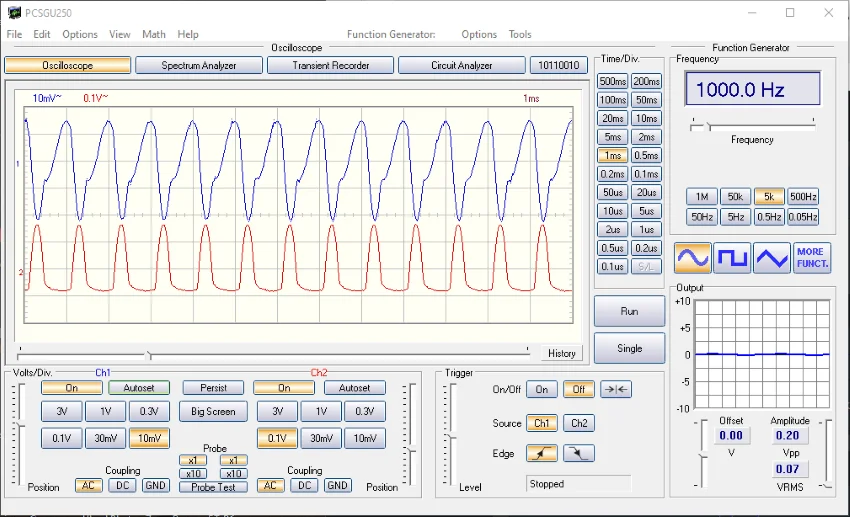Click Ch1 Autoset button
This screenshot has width=850, height=517.
tap(139, 388)
